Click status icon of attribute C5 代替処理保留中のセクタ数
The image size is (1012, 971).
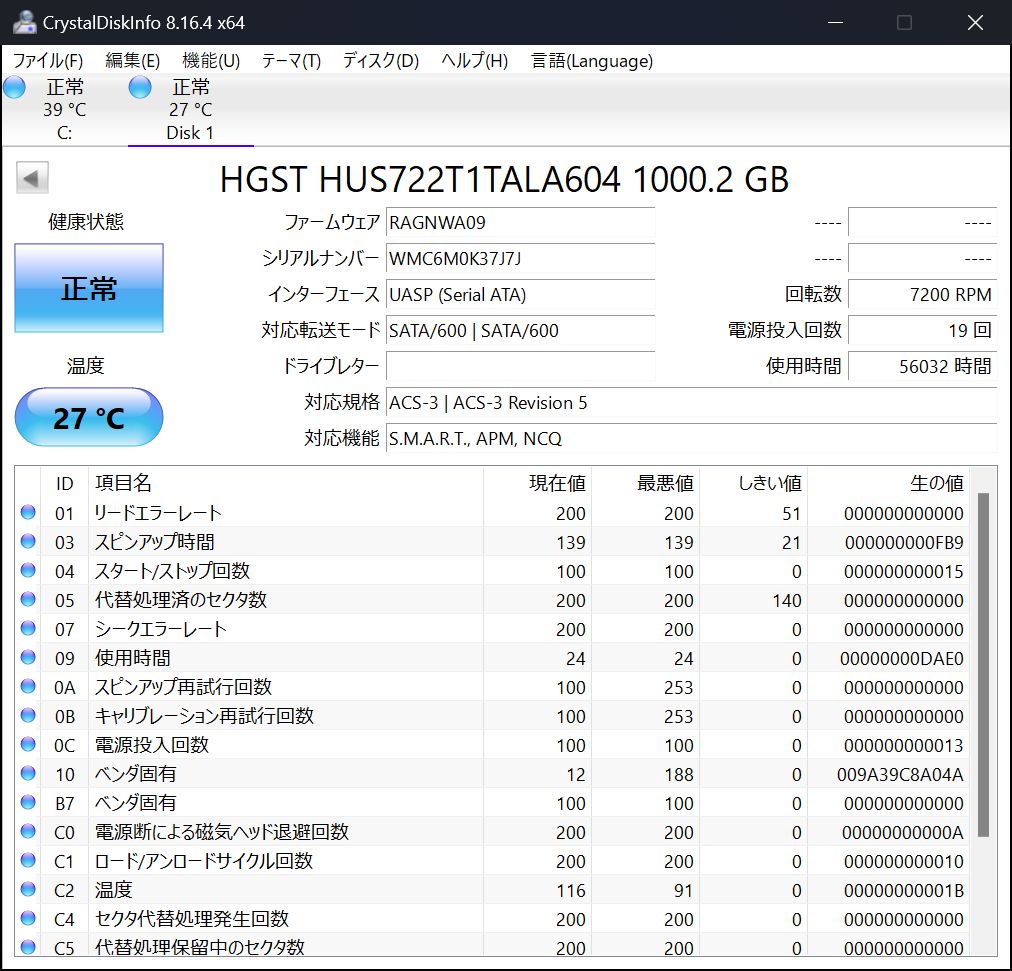[28, 948]
